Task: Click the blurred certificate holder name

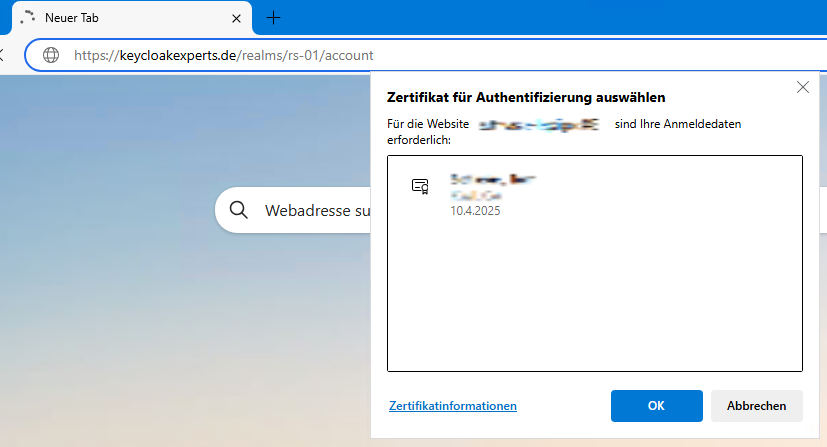Action: pyautogui.click(x=494, y=180)
